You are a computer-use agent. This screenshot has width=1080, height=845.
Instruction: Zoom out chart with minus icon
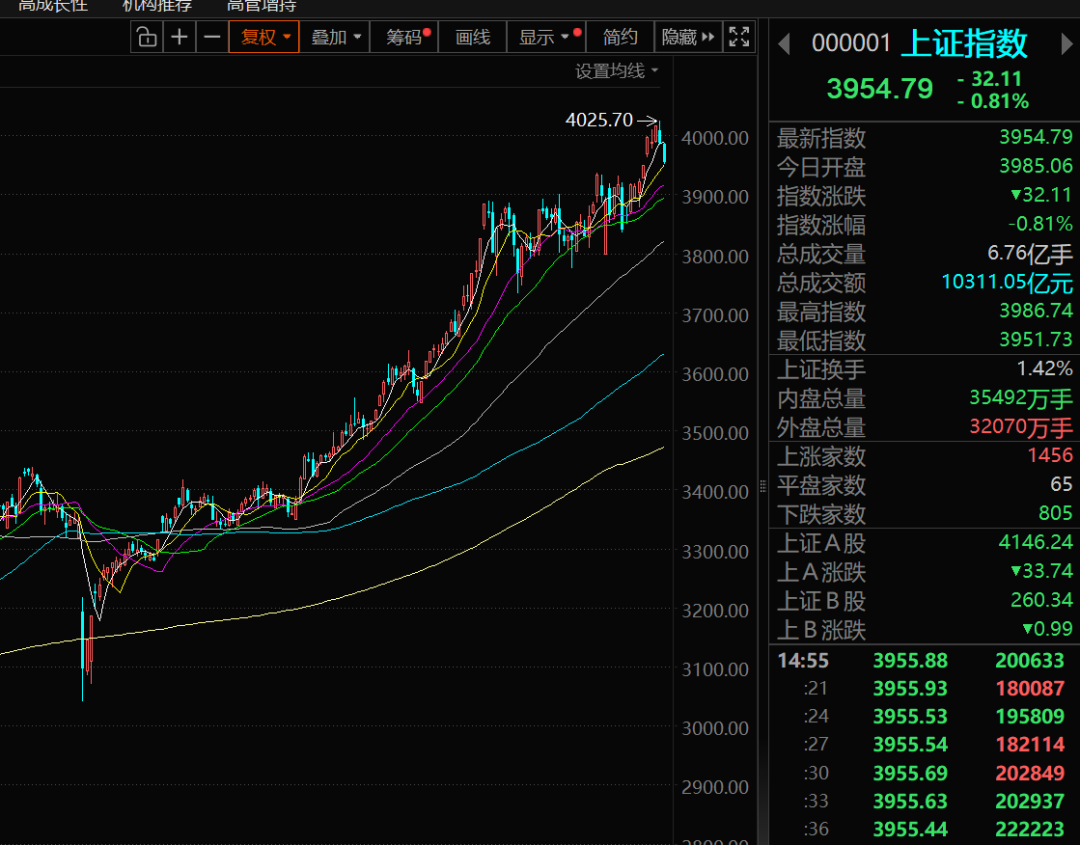click(x=212, y=38)
